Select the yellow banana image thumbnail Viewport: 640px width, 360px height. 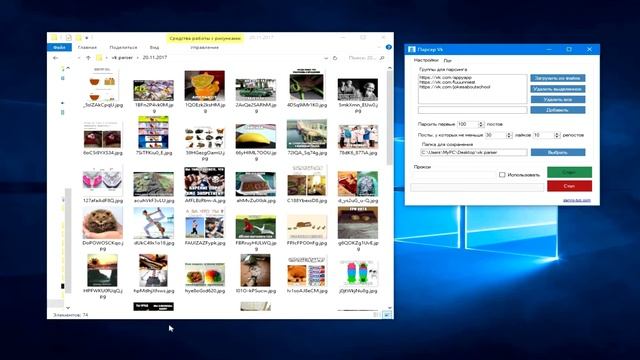pos(256,136)
